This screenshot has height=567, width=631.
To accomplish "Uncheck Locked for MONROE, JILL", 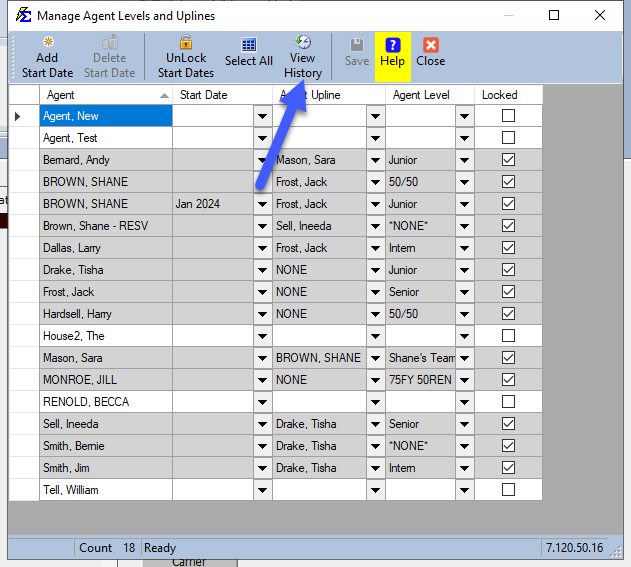I will 508,379.
